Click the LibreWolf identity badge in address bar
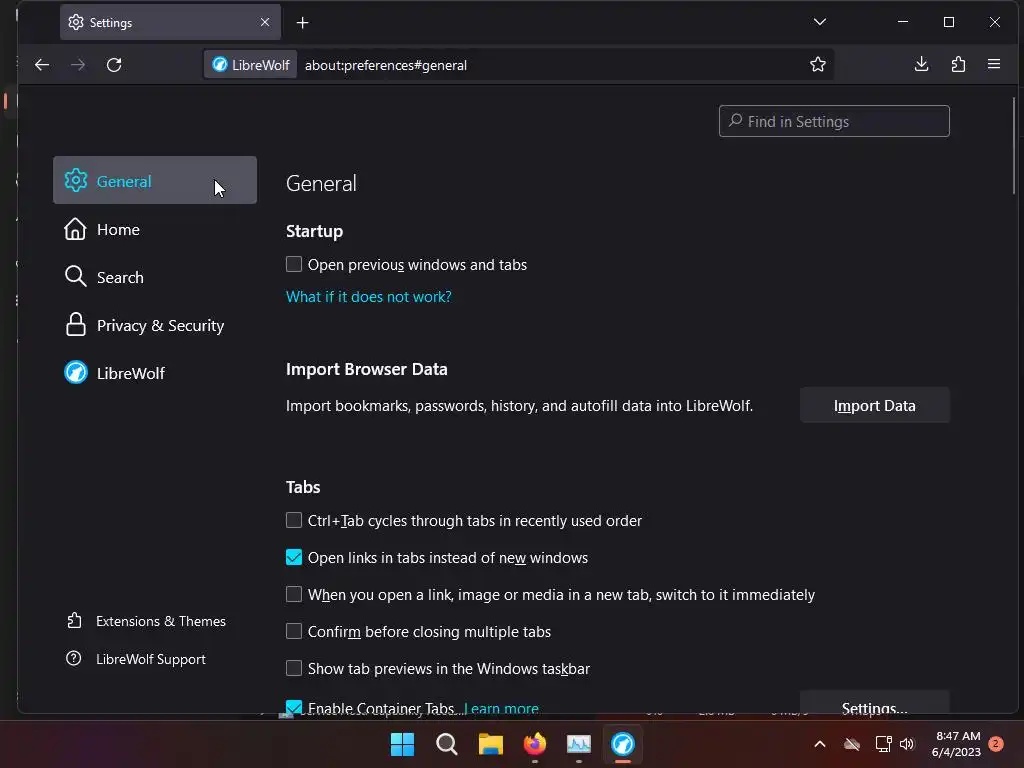The width and height of the screenshot is (1024, 768). [x=251, y=65]
